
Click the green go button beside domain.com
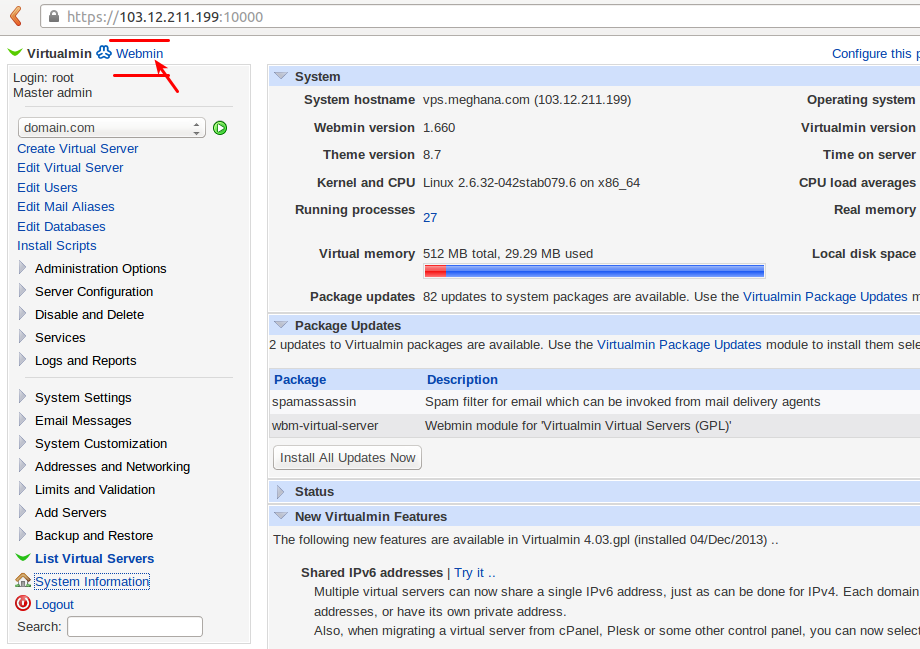pos(220,128)
